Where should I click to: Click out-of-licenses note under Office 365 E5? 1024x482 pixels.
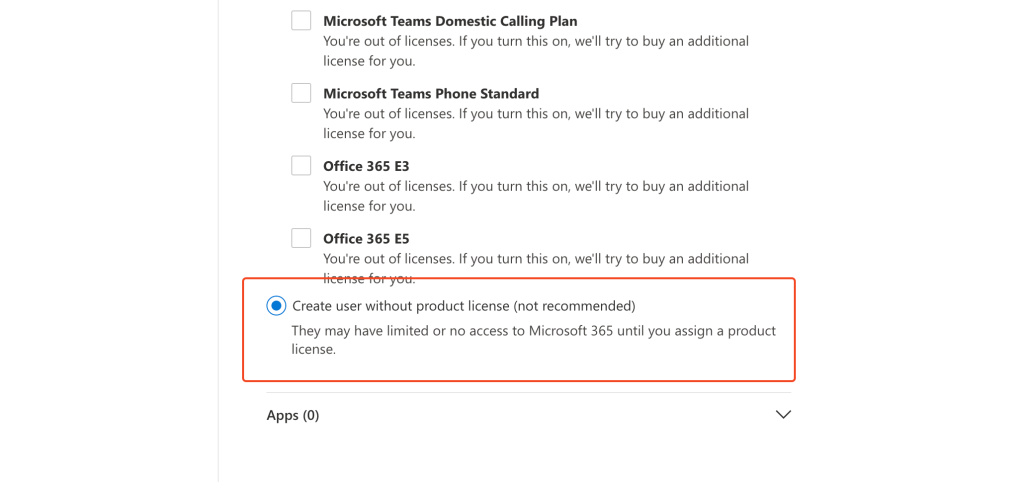click(535, 259)
